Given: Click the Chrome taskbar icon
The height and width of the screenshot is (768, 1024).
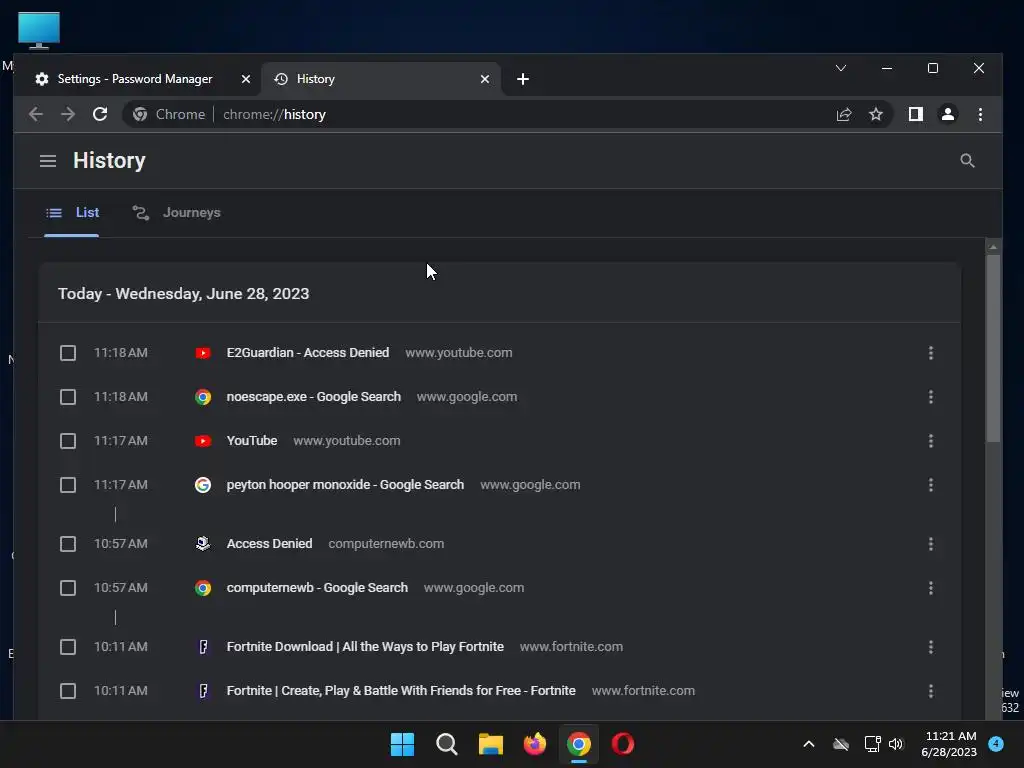Looking at the screenshot, I should pyautogui.click(x=579, y=744).
